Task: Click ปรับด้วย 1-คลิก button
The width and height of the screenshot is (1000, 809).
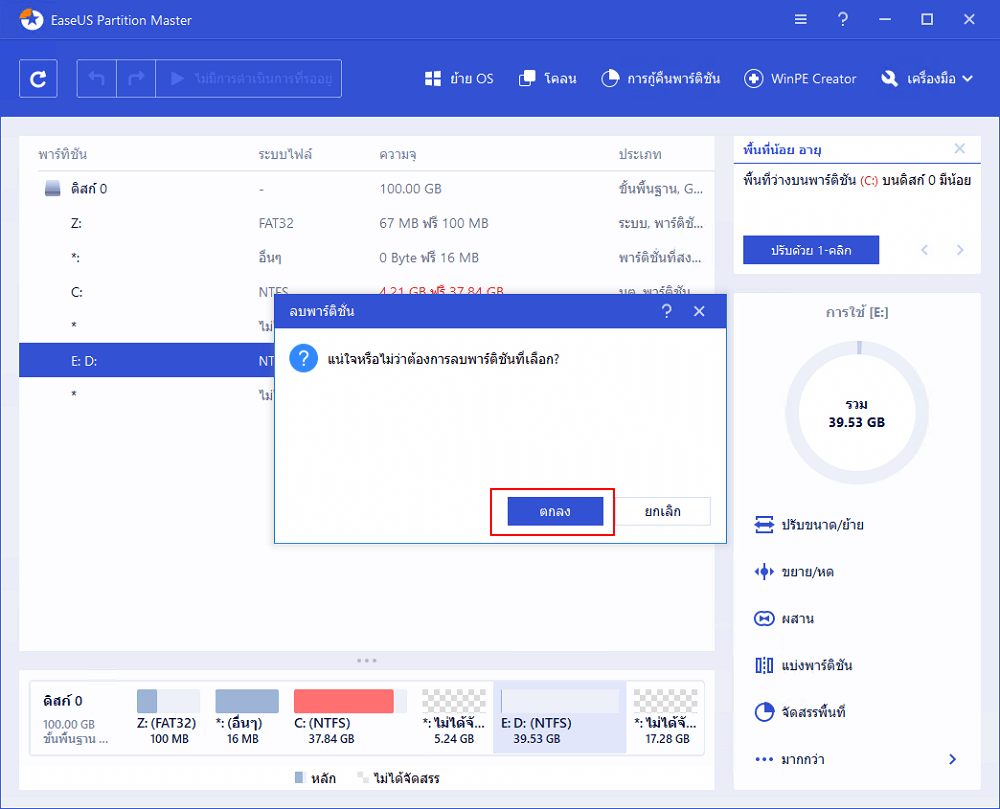Action: [x=811, y=250]
